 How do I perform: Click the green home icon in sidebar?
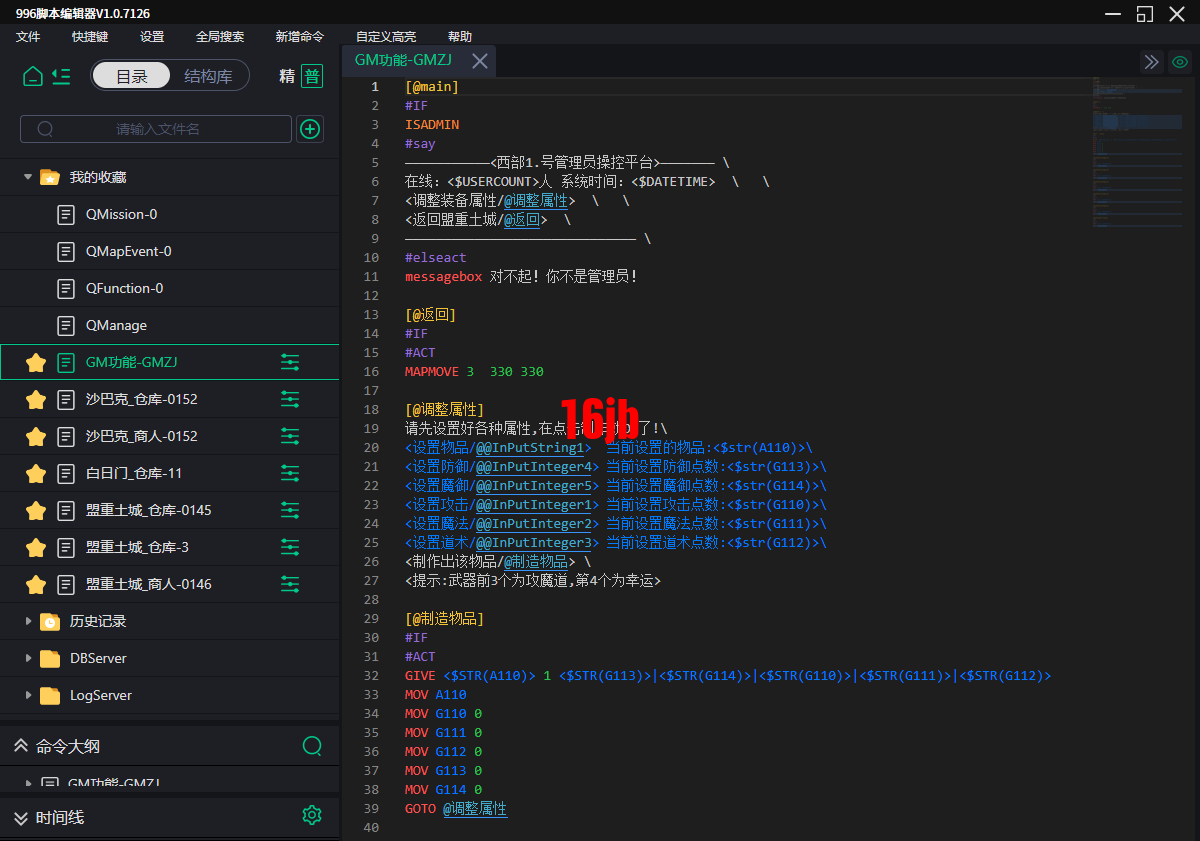[x=33, y=76]
